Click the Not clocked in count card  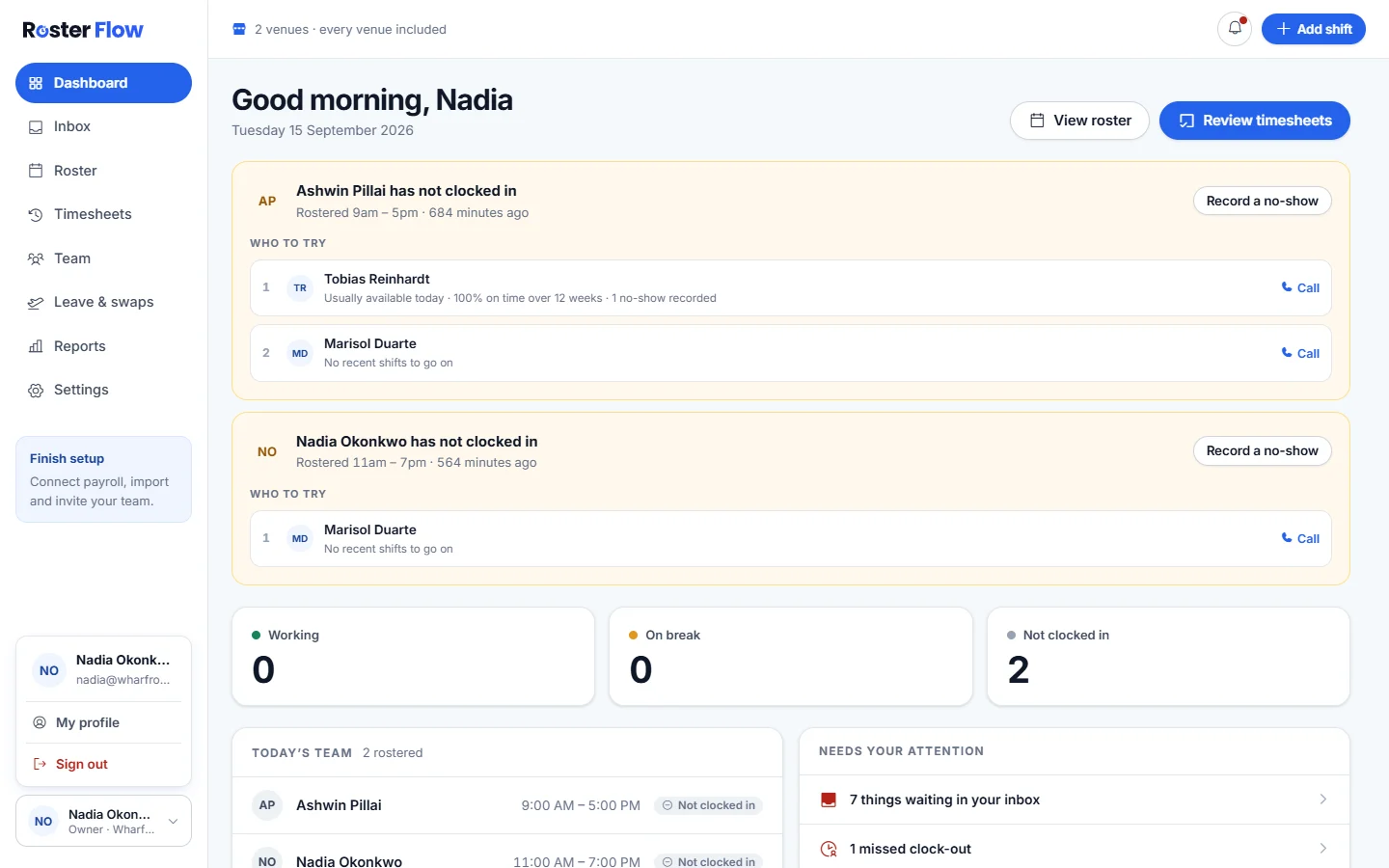pyautogui.click(x=1168, y=657)
